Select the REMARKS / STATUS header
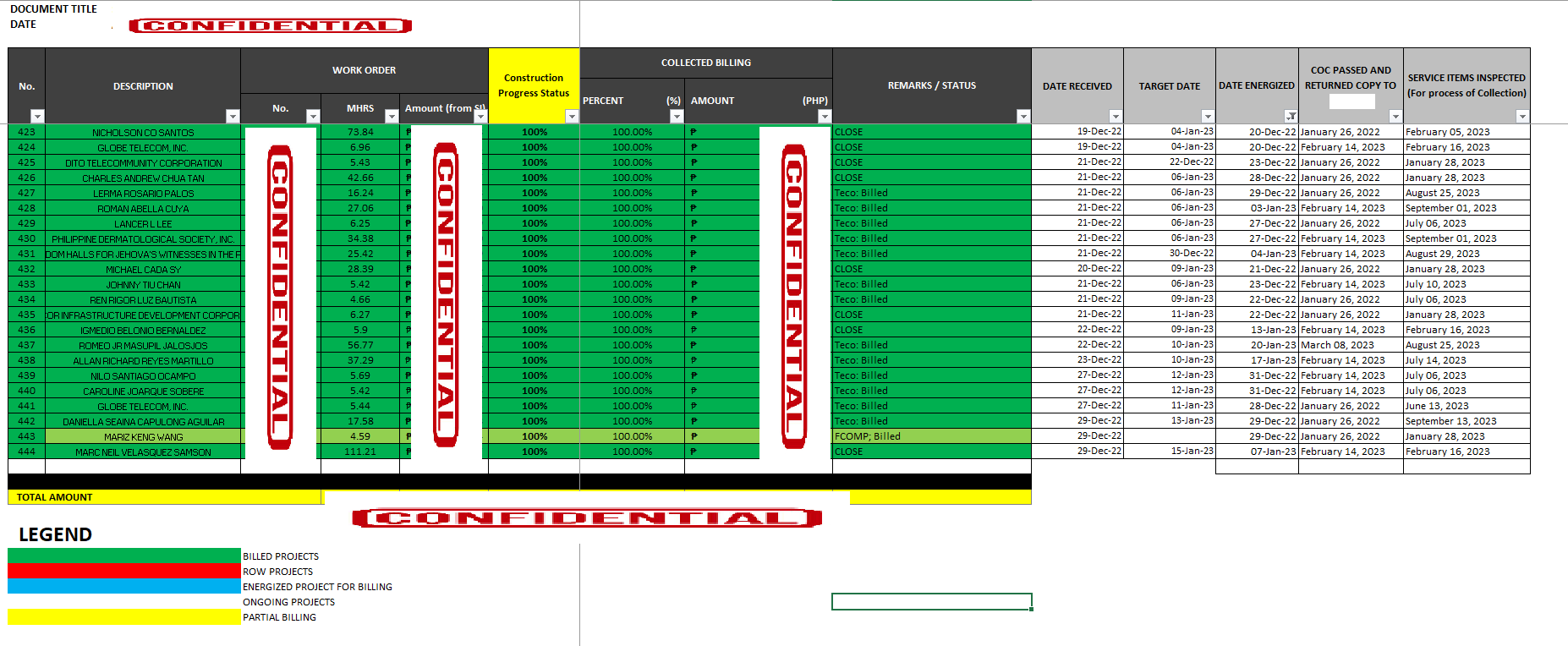The height and width of the screenshot is (646, 1568). (x=932, y=85)
